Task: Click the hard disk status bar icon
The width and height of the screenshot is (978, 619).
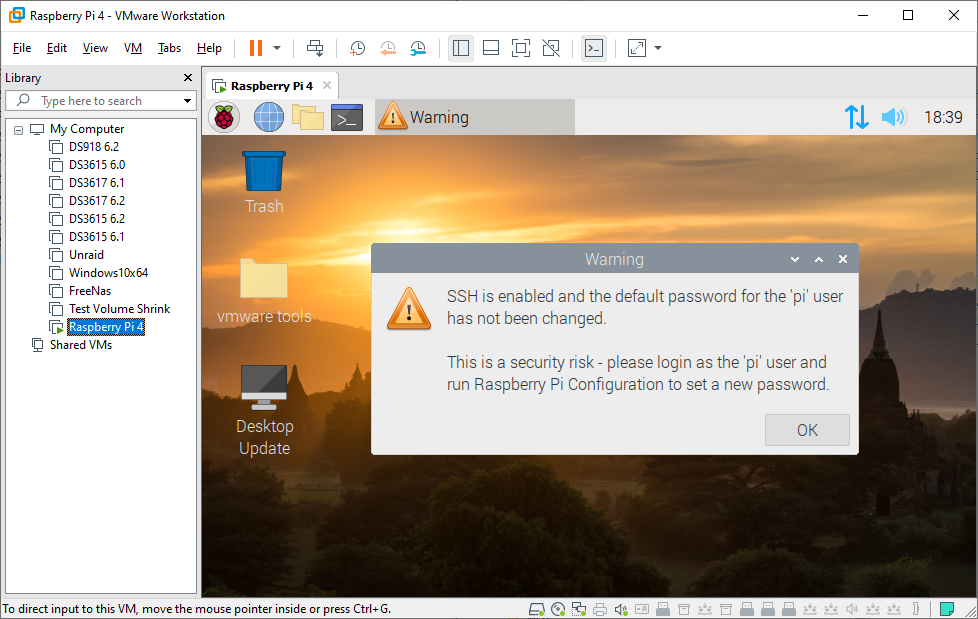Action: [536, 609]
